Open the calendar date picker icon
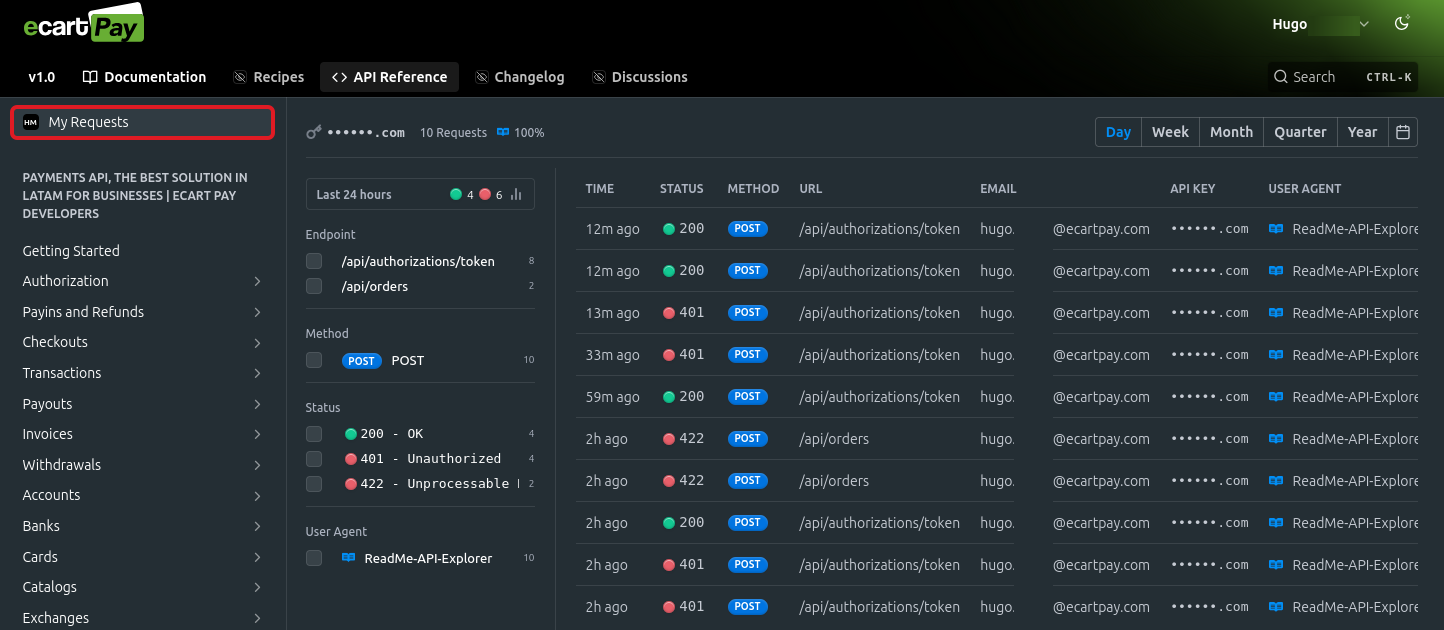The image size is (1444, 630). (1403, 132)
